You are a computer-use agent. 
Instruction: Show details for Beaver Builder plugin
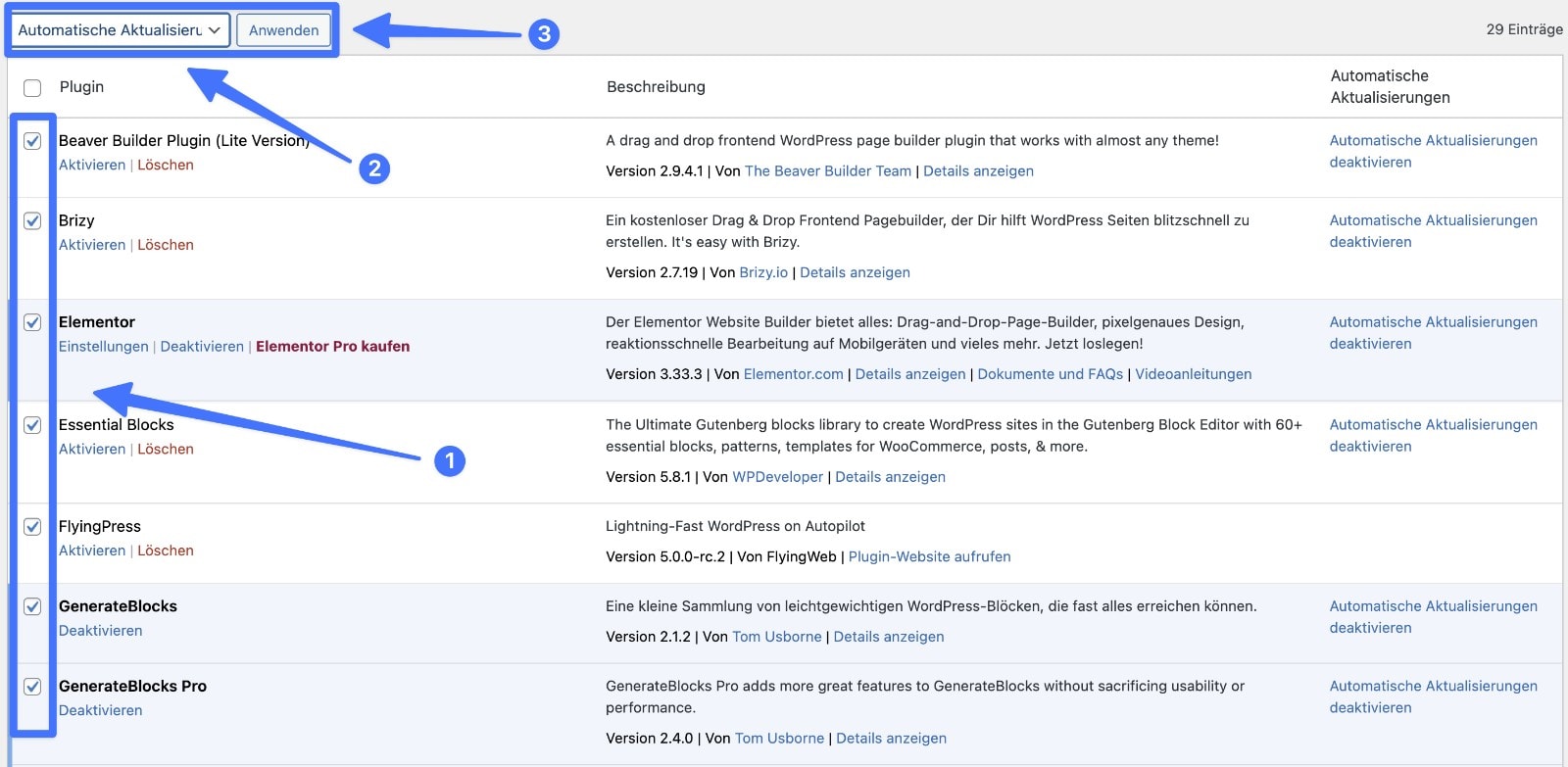pos(978,170)
